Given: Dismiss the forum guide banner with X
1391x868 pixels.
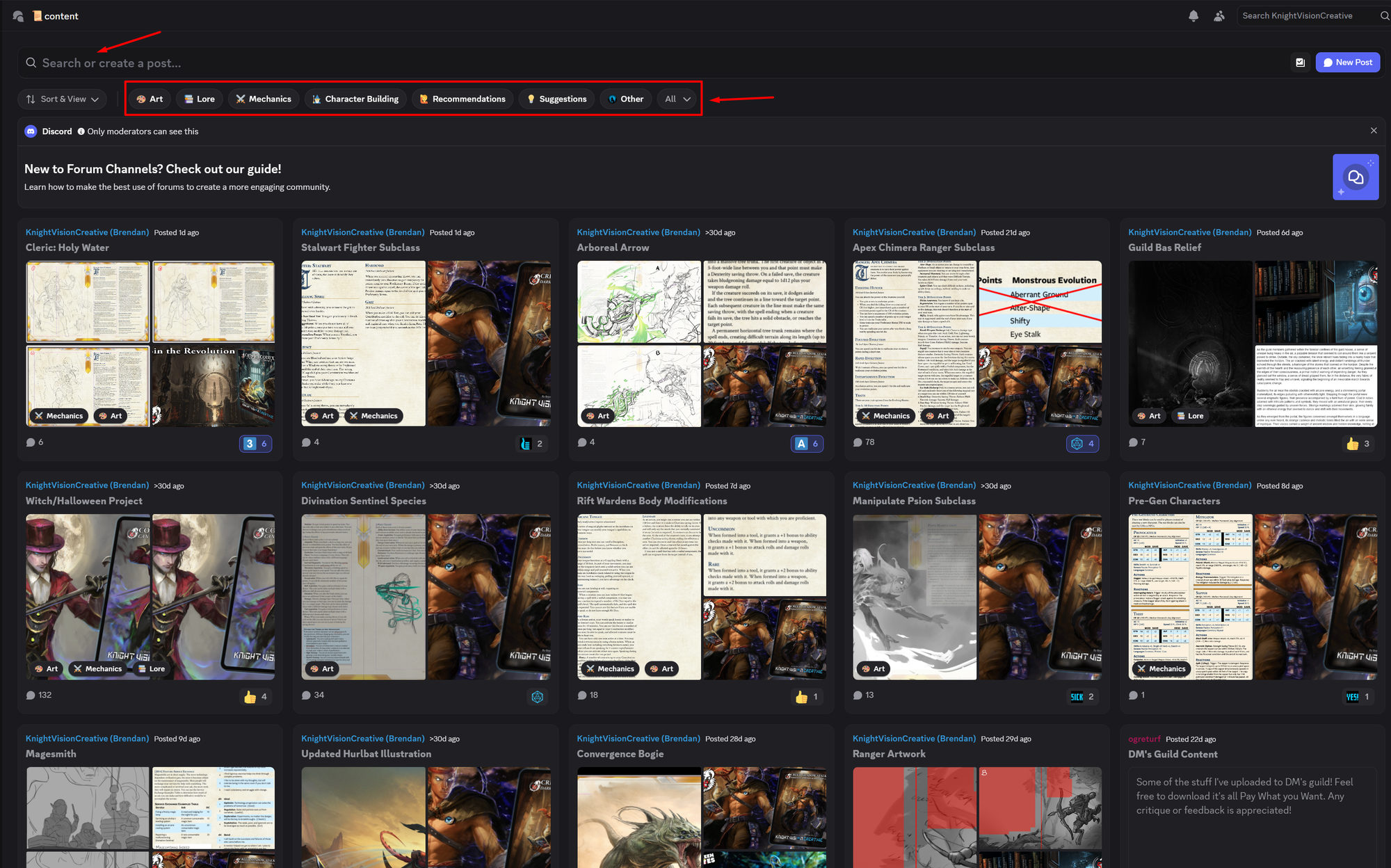Looking at the screenshot, I should pos(1374,131).
